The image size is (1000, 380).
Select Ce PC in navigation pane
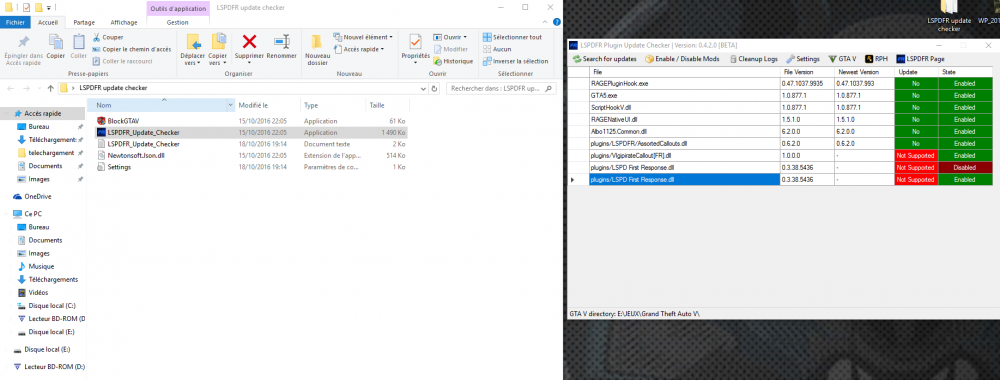[x=32, y=214]
